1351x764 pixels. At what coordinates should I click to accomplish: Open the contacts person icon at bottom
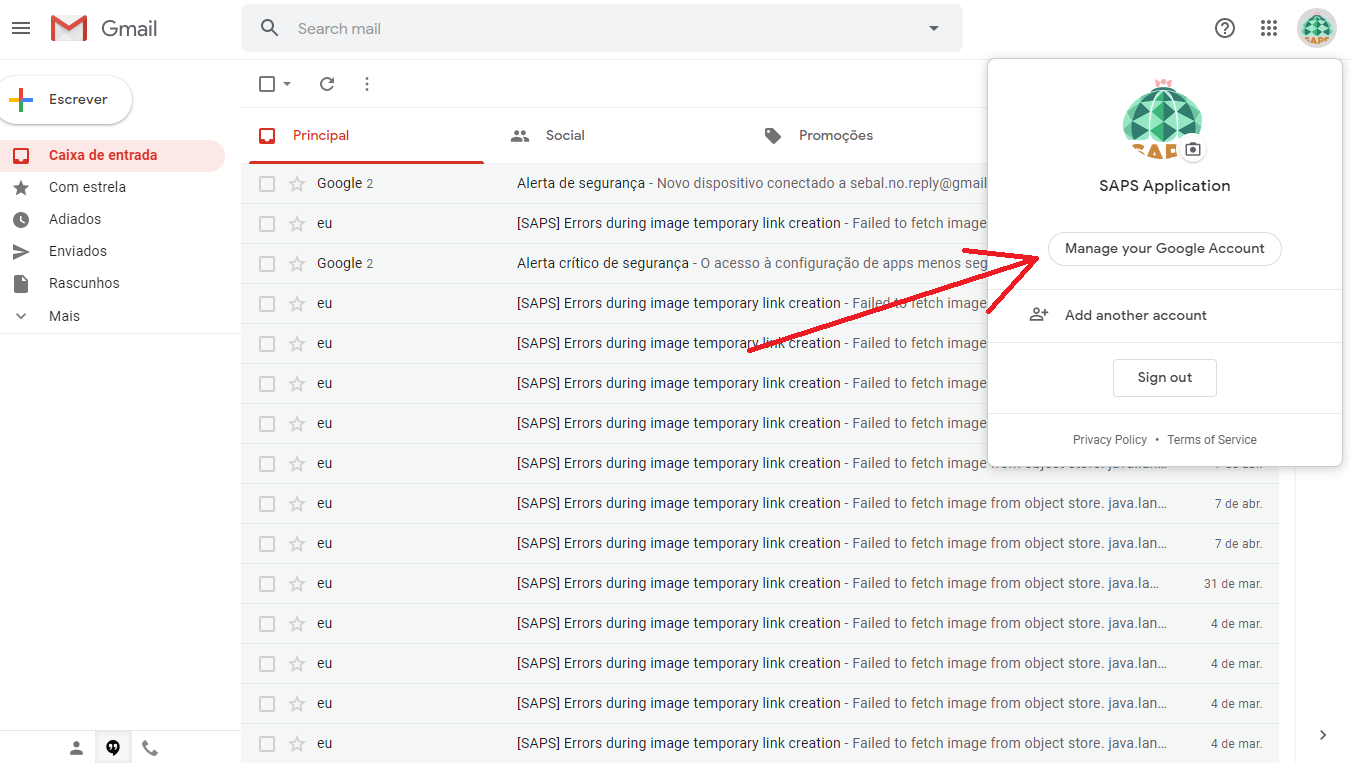coord(76,748)
